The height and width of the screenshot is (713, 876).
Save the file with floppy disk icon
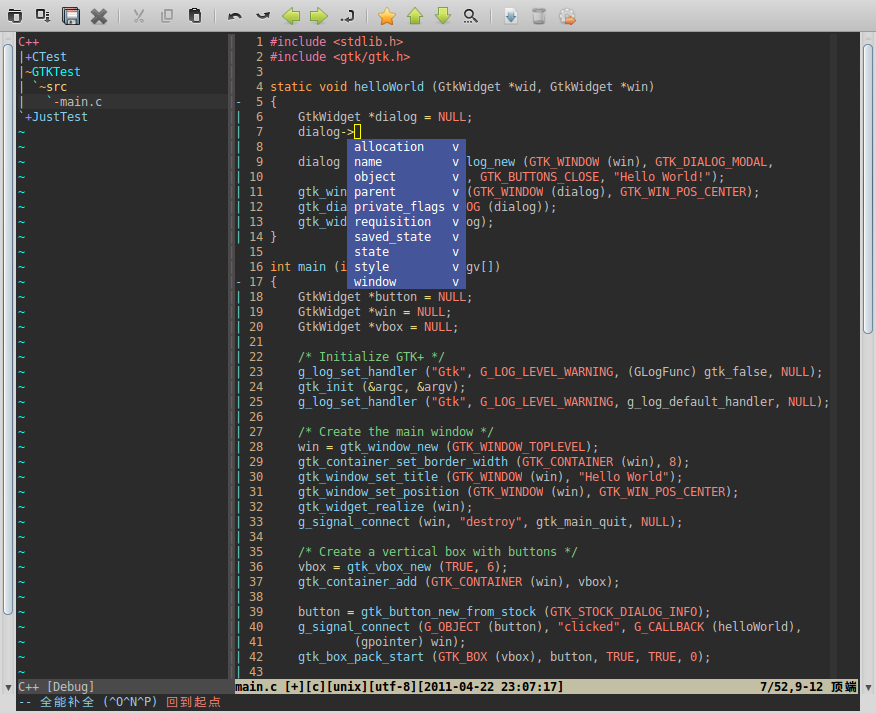(71, 16)
